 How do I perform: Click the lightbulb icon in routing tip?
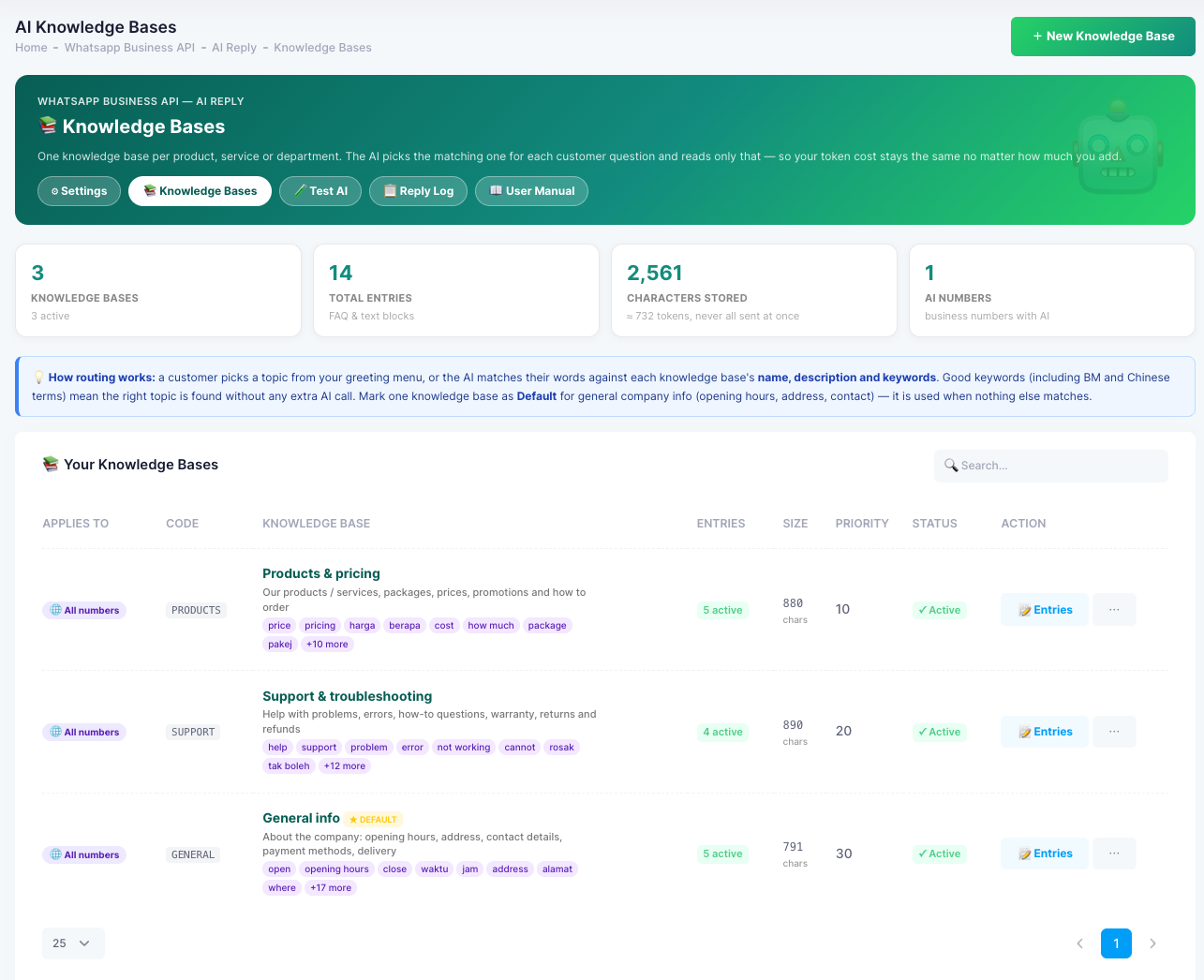38,378
